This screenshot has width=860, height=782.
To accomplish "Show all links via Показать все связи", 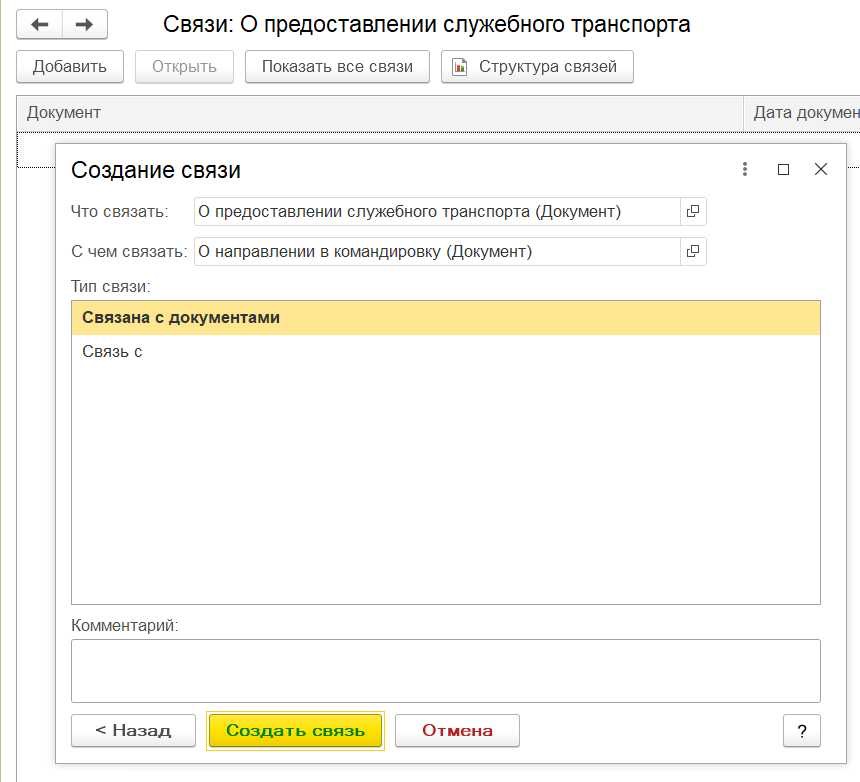I will (337, 66).
